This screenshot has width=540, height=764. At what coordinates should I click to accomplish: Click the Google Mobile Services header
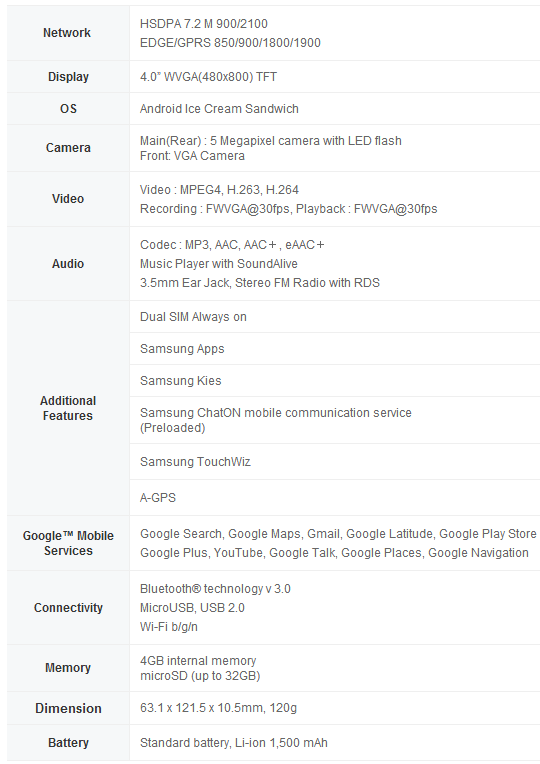[x=68, y=543]
